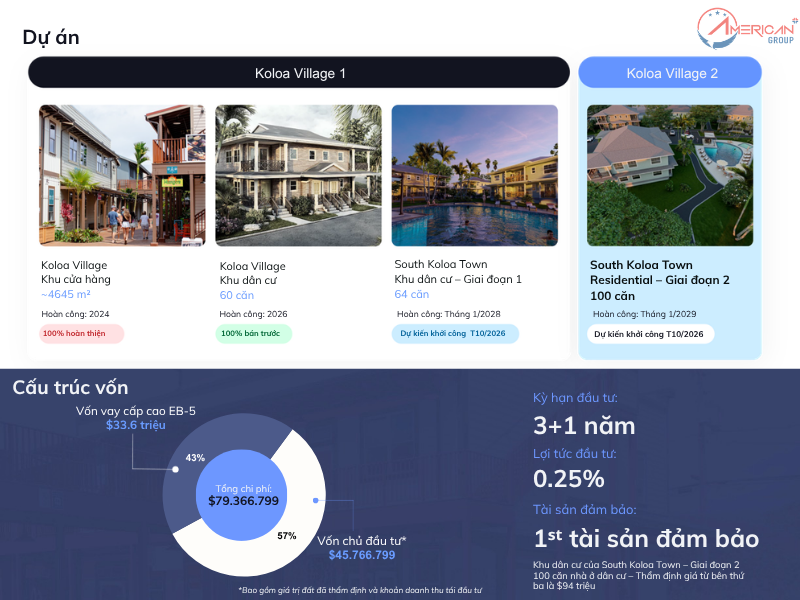The height and width of the screenshot is (600, 800).
Task: Open the South Koloa Town pool photo
Action: (474, 176)
